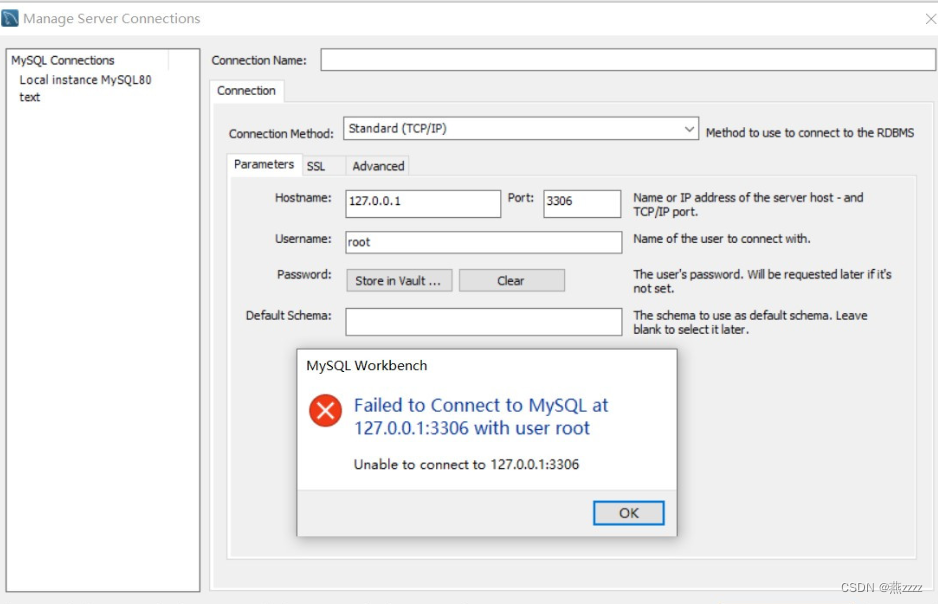Screen dimensions: 938x604
Task: Dismiss the error by clicking OK
Action: pos(628,512)
